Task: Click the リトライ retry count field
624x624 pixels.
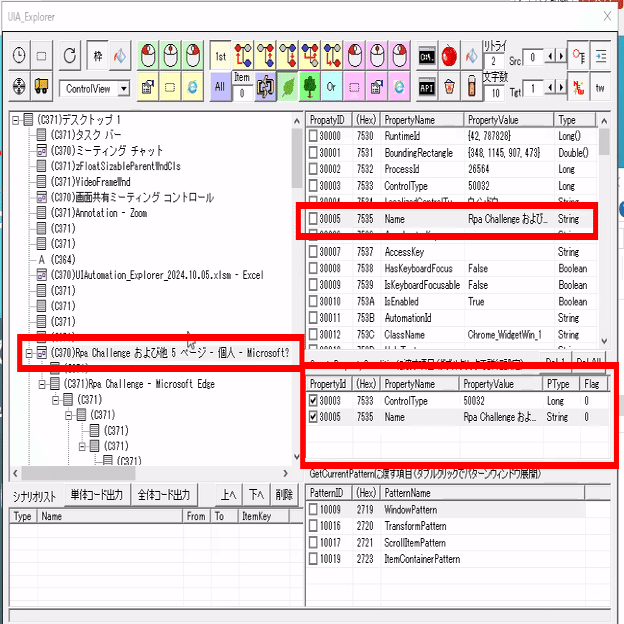Action: pyautogui.click(x=493, y=60)
